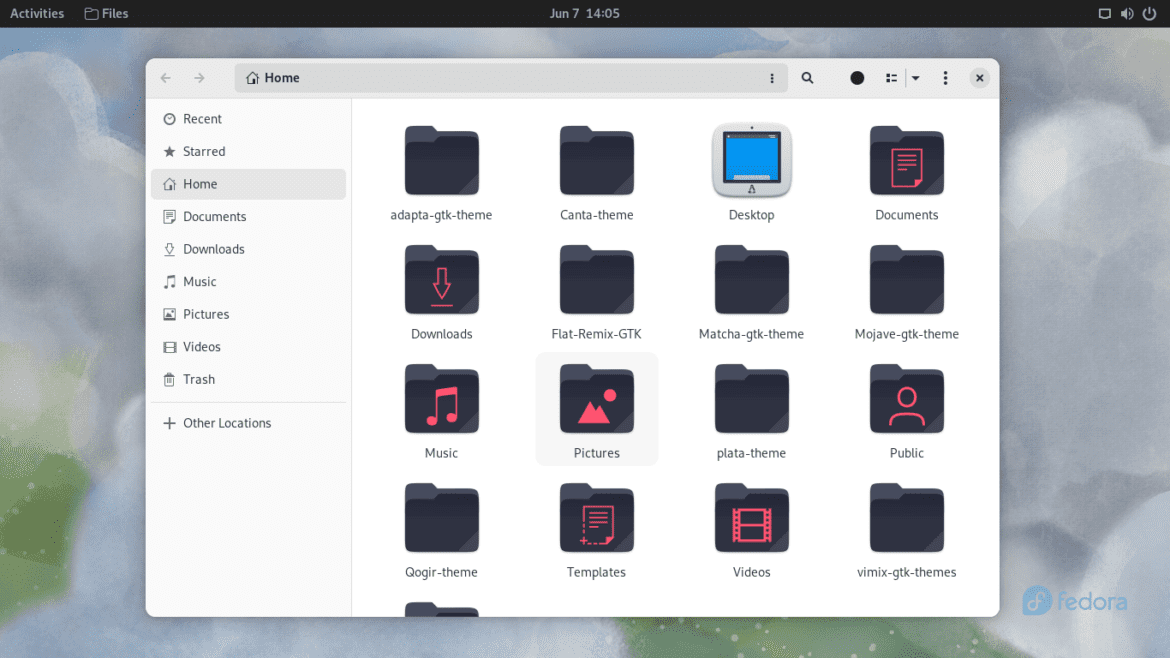Viewport: 1170px width, 658px height.
Task: Click the power icon in the system tray
Action: click(x=1150, y=13)
